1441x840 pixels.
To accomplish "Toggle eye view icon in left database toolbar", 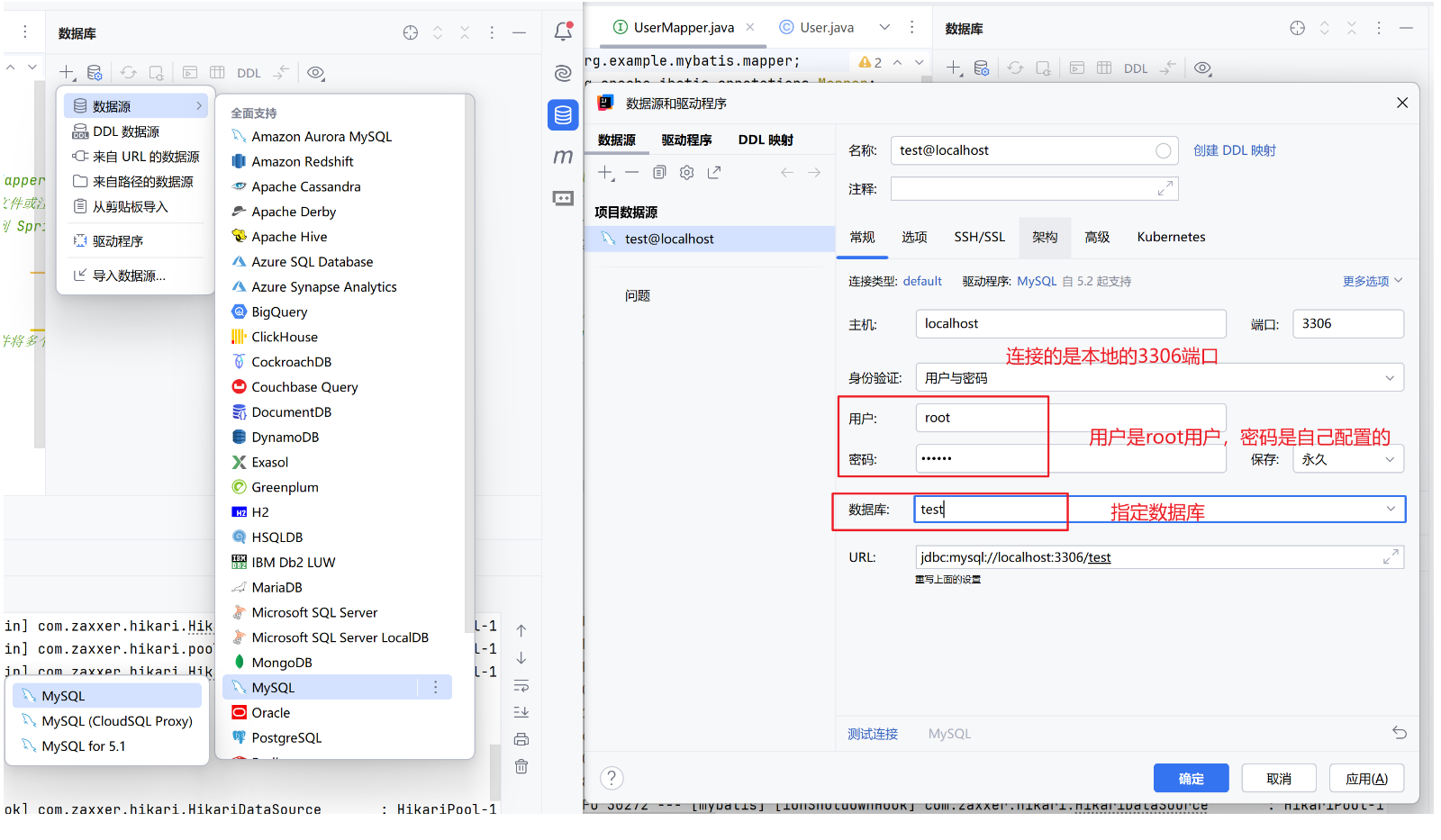I will pos(315,72).
